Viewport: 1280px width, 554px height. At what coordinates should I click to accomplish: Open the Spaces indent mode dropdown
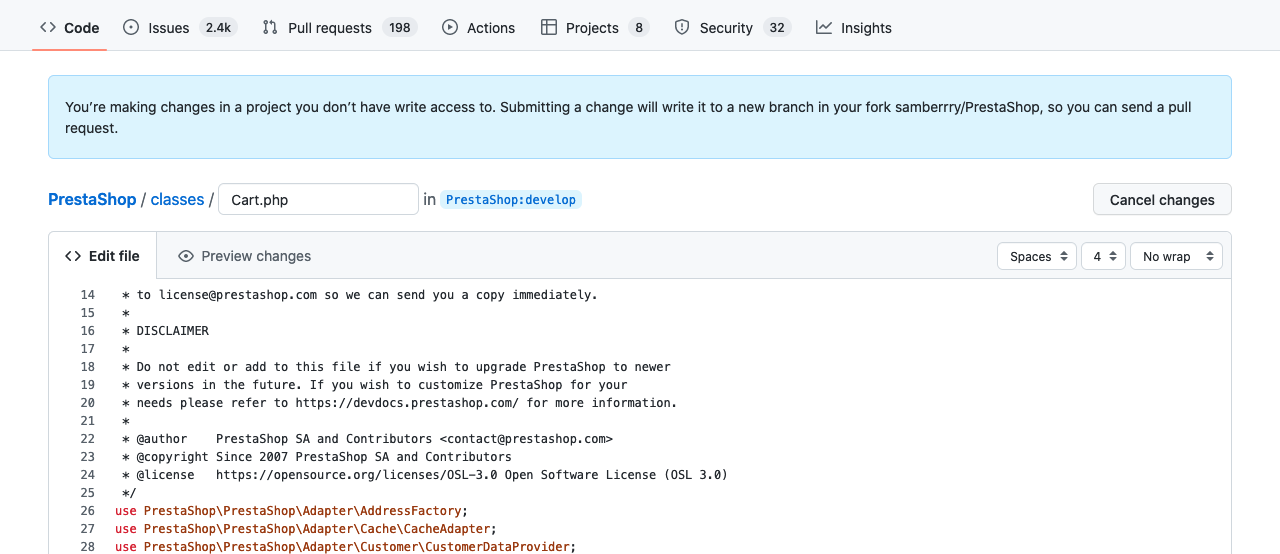(1037, 256)
